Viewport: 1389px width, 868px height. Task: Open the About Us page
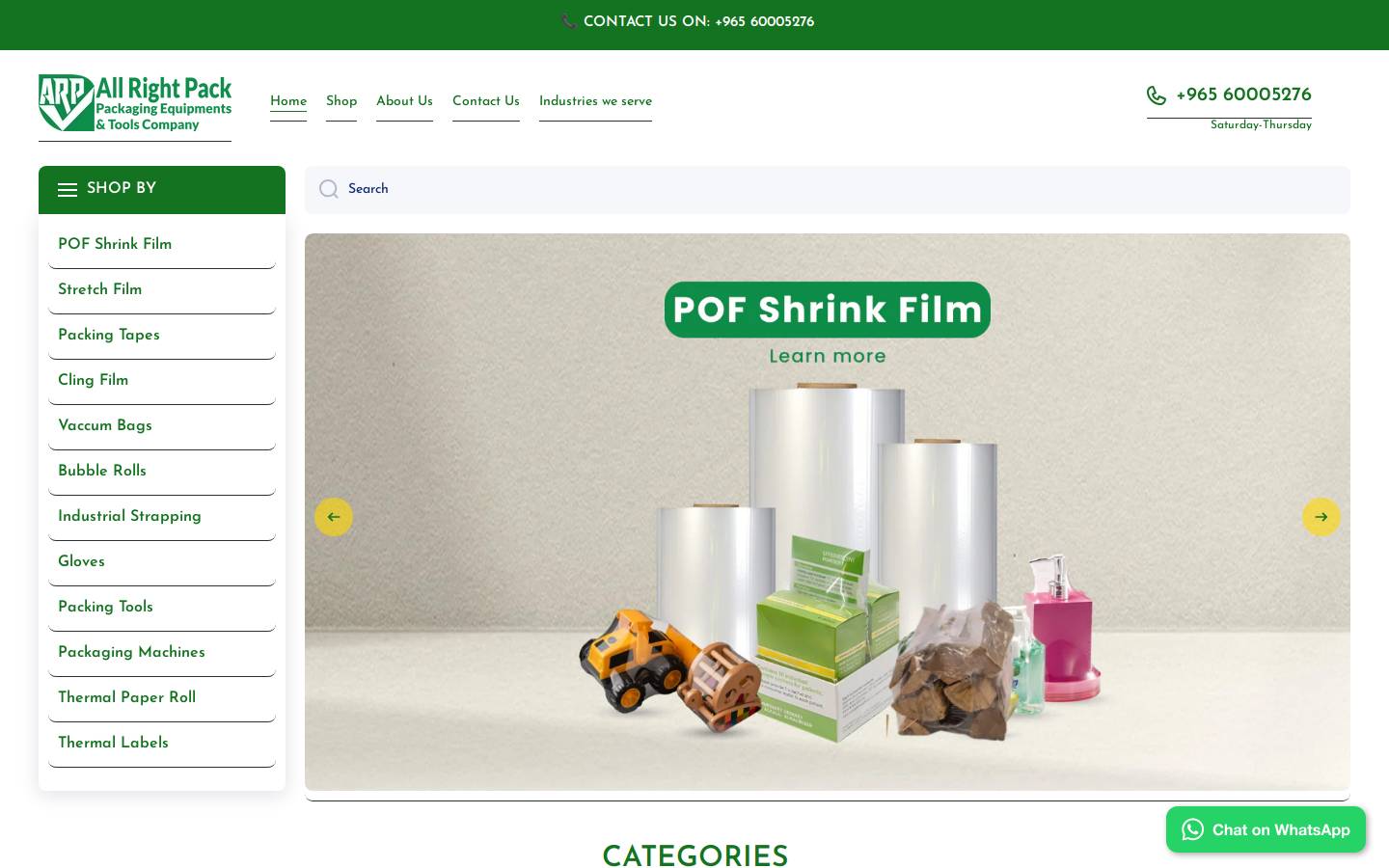tap(404, 101)
